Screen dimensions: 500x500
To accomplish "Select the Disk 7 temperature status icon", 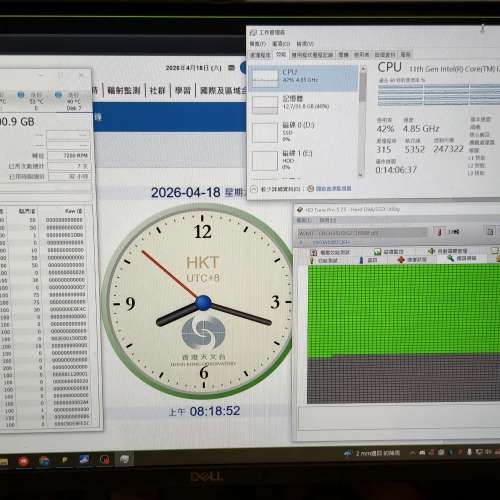I will coord(58,95).
